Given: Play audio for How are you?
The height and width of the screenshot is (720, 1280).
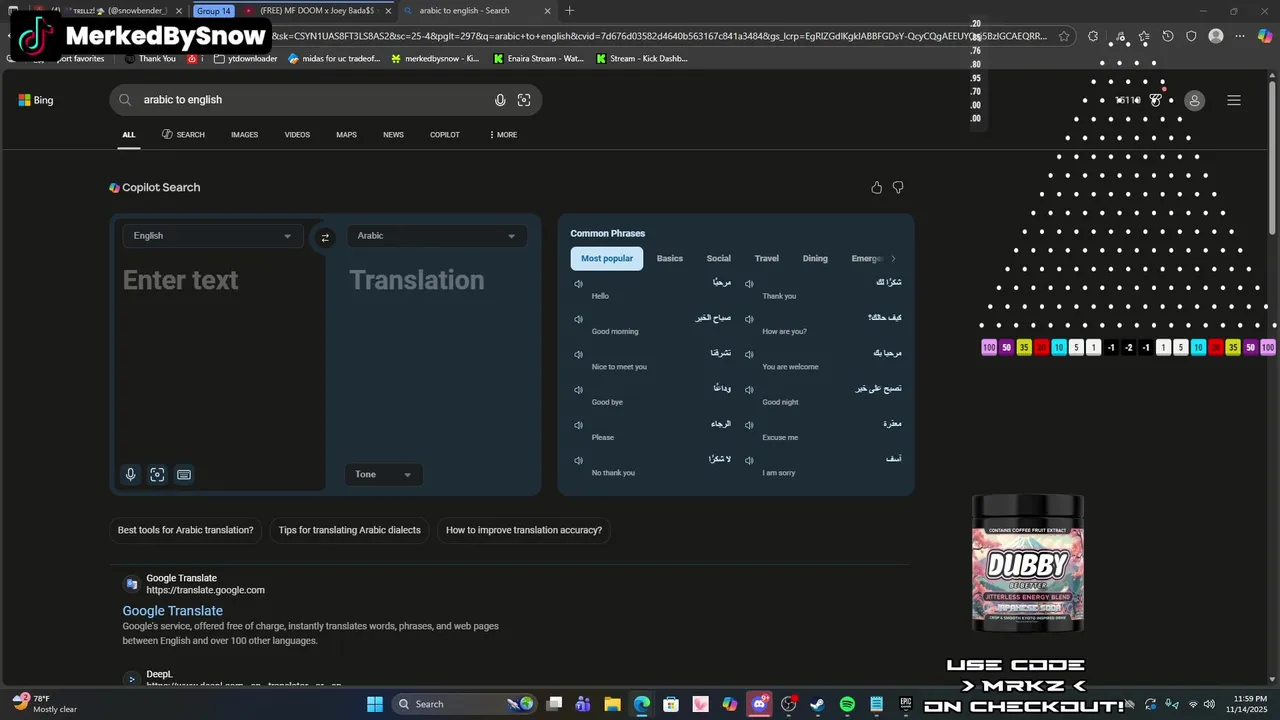Looking at the screenshot, I should [x=749, y=319].
